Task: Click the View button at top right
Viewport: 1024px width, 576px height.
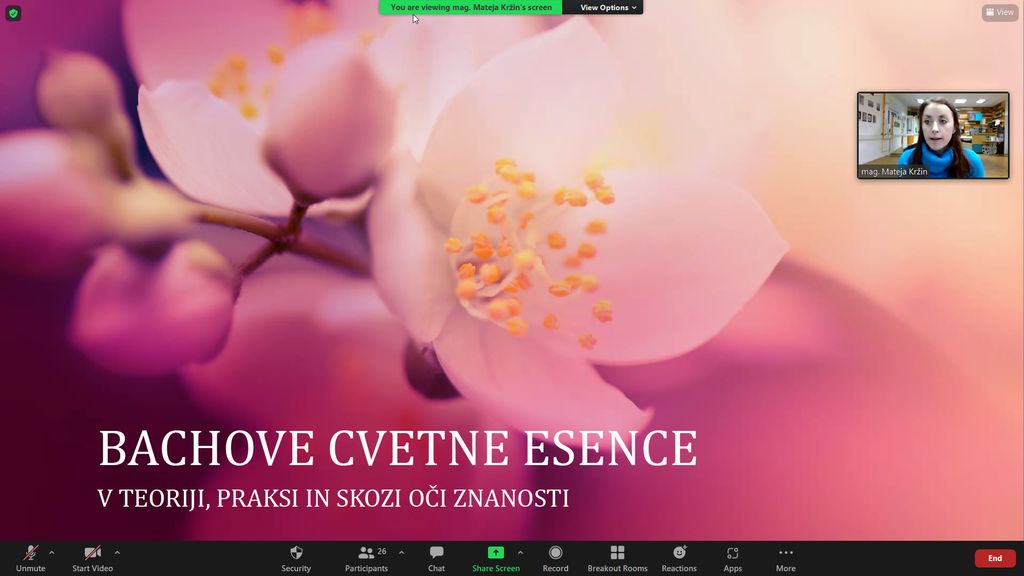Action: pos(999,13)
